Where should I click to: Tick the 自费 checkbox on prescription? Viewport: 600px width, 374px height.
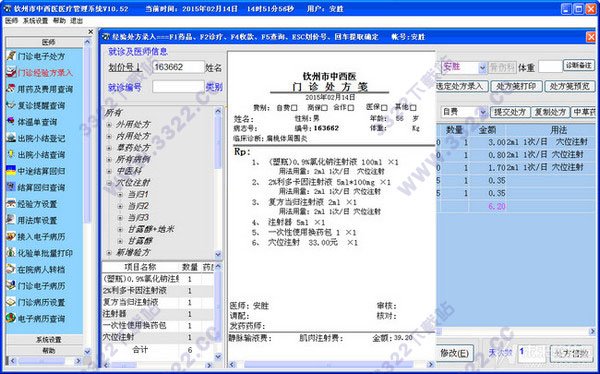coord(294,108)
